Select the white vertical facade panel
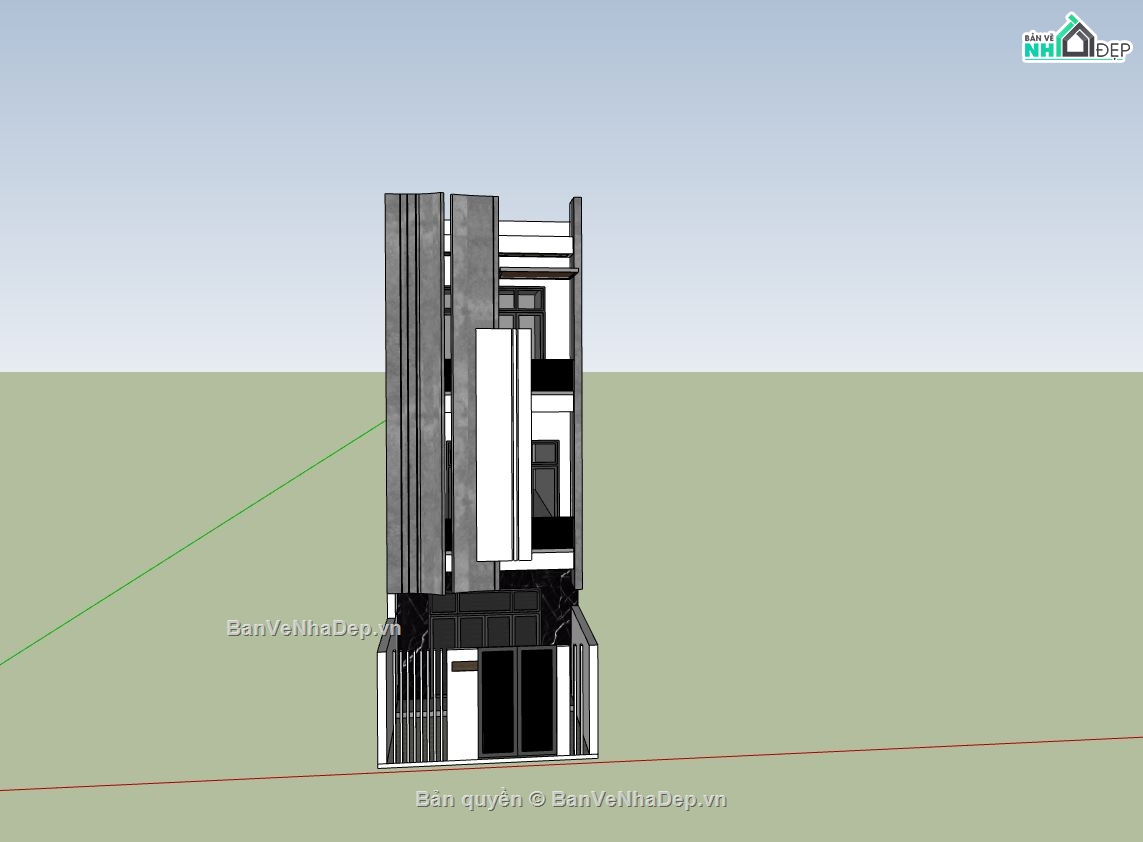The image size is (1143, 842). pyautogui.click(x=494, y=443)
